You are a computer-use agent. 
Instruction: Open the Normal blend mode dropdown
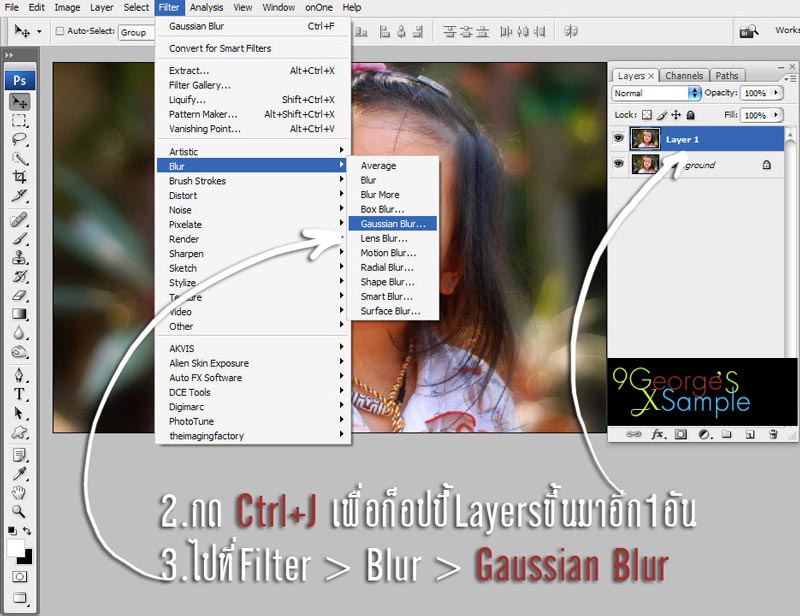[x=656, y=93]
